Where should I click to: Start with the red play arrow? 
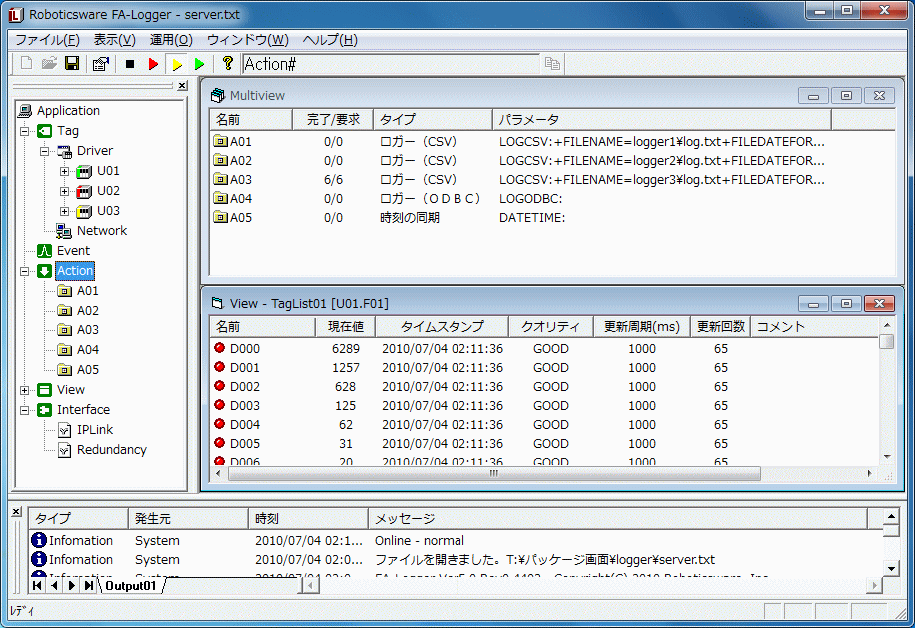coord(153,64)
